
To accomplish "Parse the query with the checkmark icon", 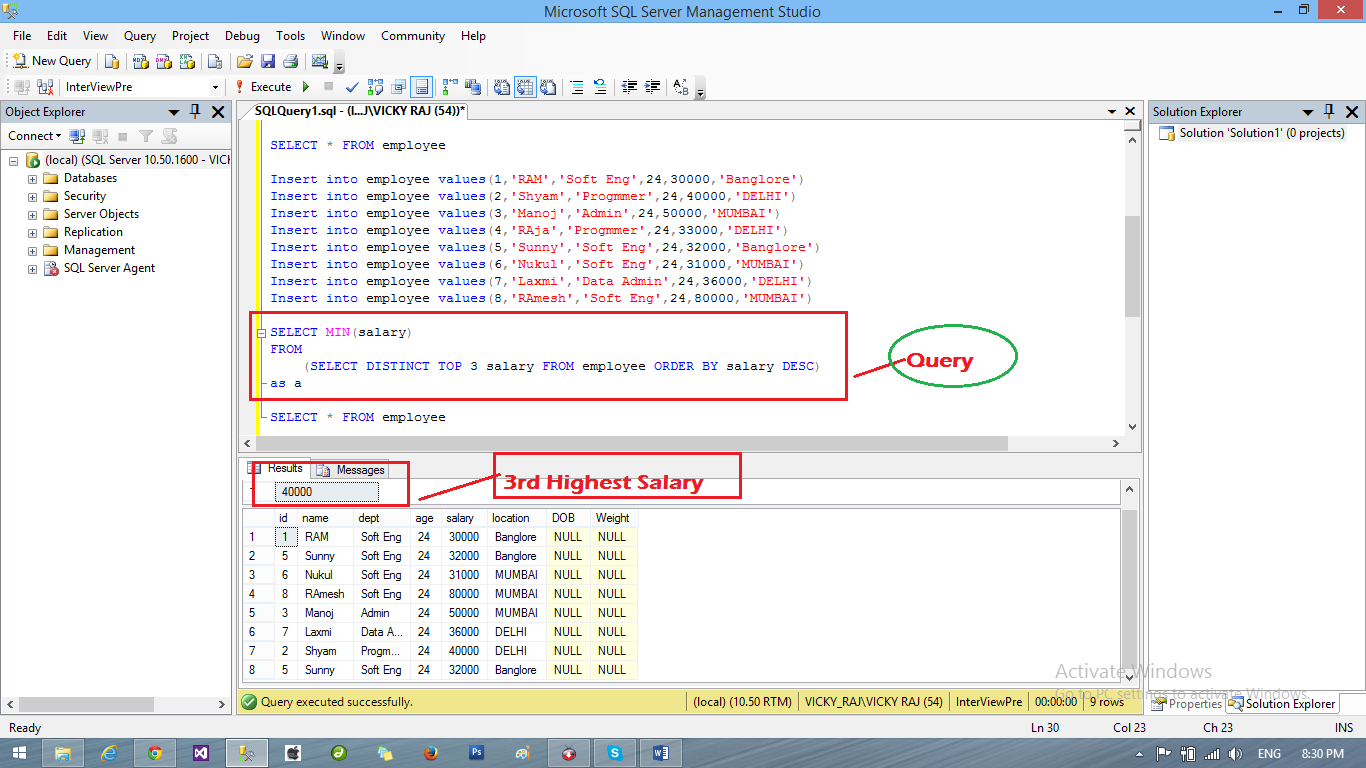I will tap(352, 87).
